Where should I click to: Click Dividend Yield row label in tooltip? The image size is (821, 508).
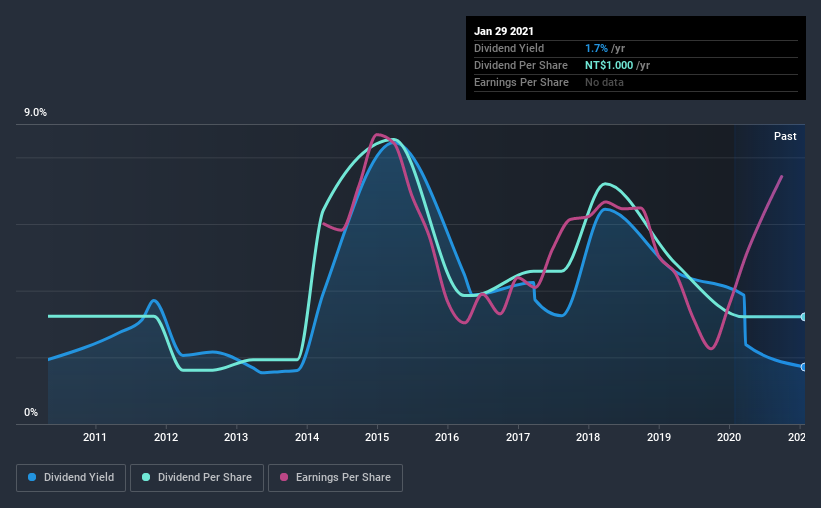point(509,48)
